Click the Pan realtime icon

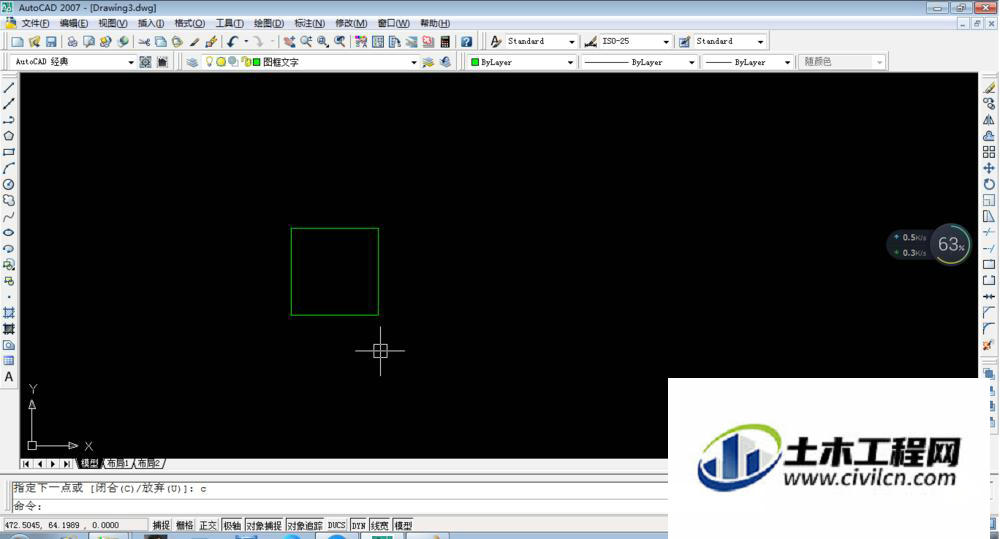click(x=290, y=41)
